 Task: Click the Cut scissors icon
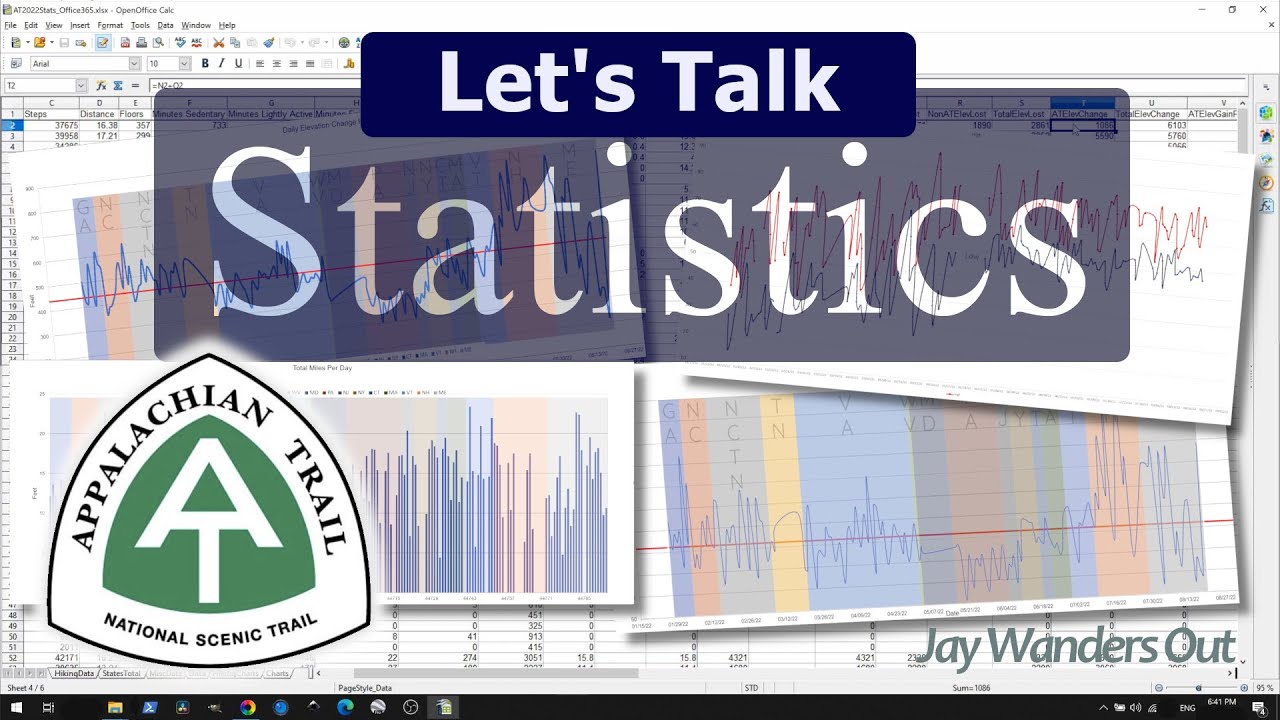point(218,43)
